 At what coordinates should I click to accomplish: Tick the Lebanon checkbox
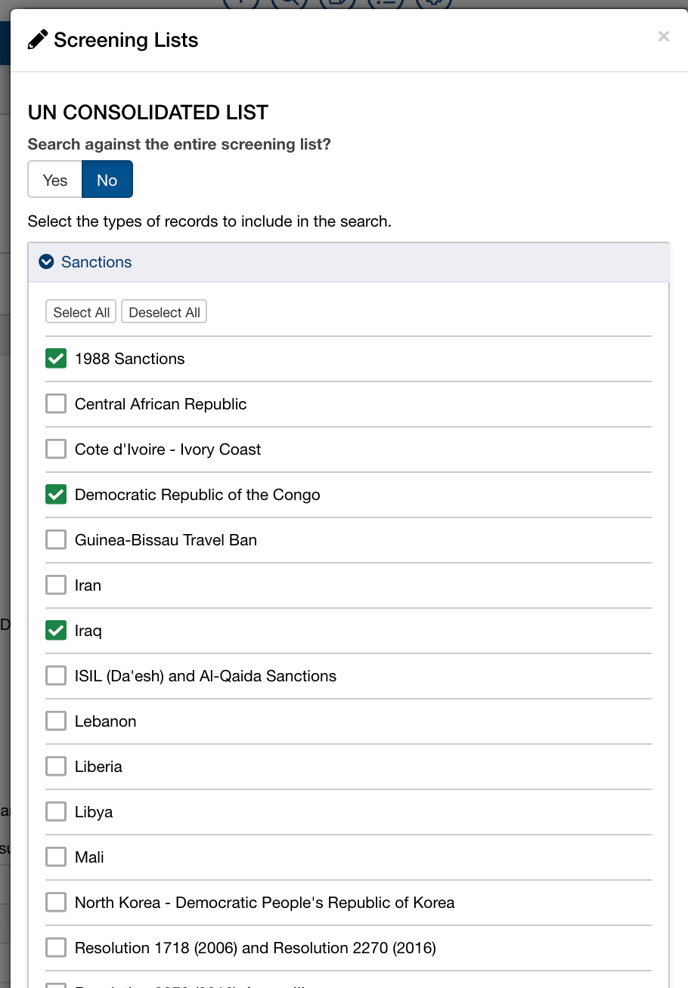(56, 721)
